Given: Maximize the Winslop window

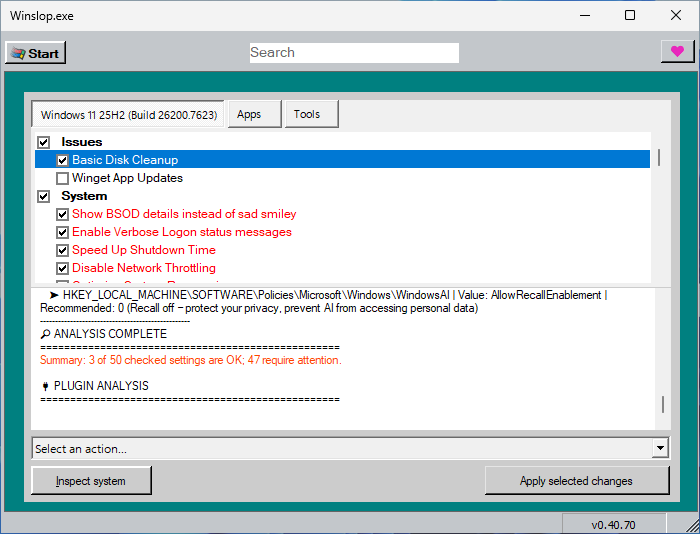Looking at the screenshot, I should tap(630, 16).
